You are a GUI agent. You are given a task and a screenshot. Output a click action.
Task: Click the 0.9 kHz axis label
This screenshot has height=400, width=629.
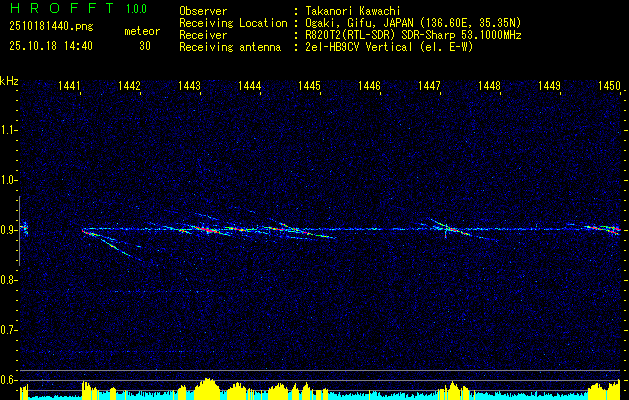[x=8, y=230]
